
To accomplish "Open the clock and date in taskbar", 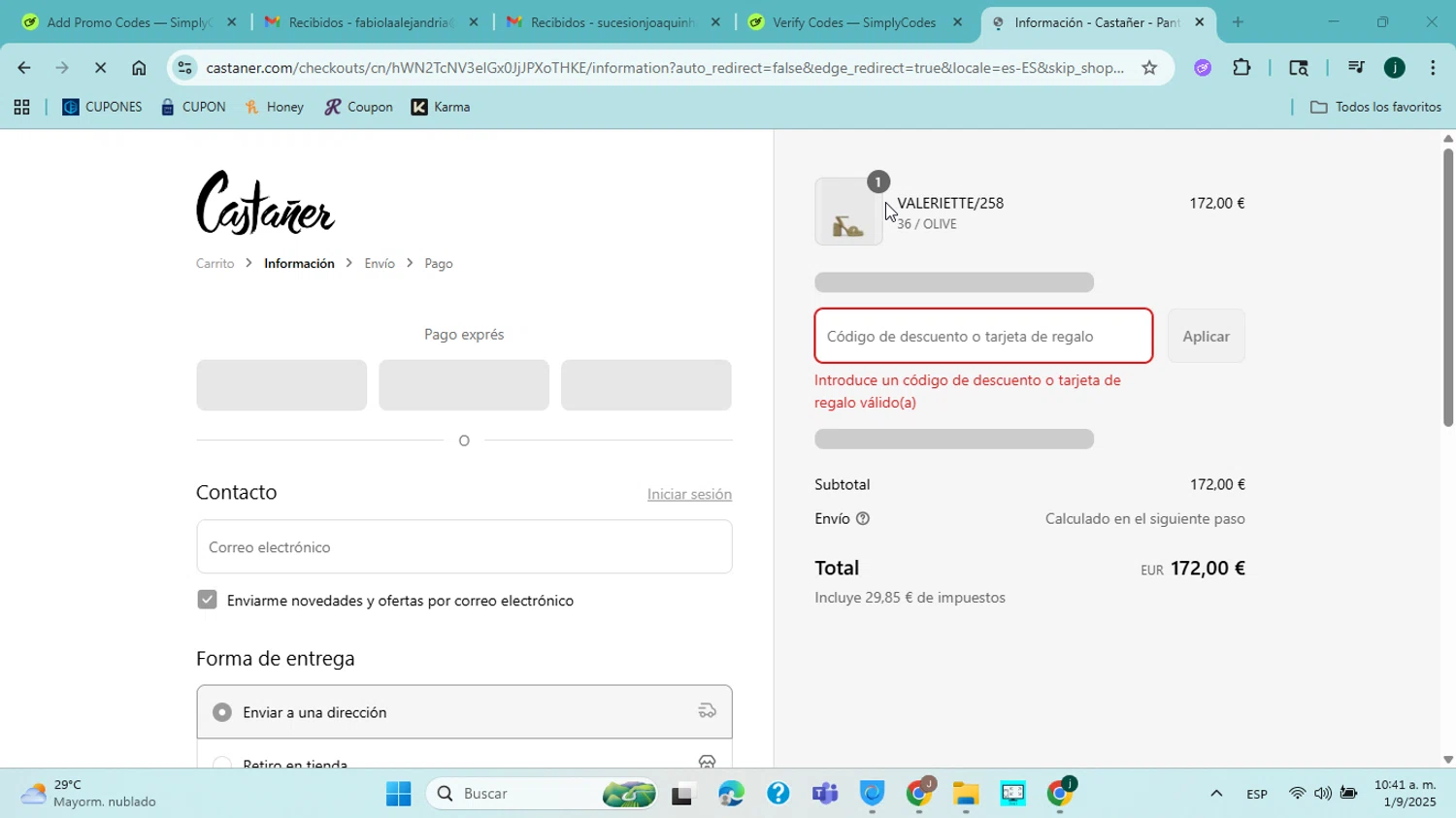I will tap(1405, 794).
